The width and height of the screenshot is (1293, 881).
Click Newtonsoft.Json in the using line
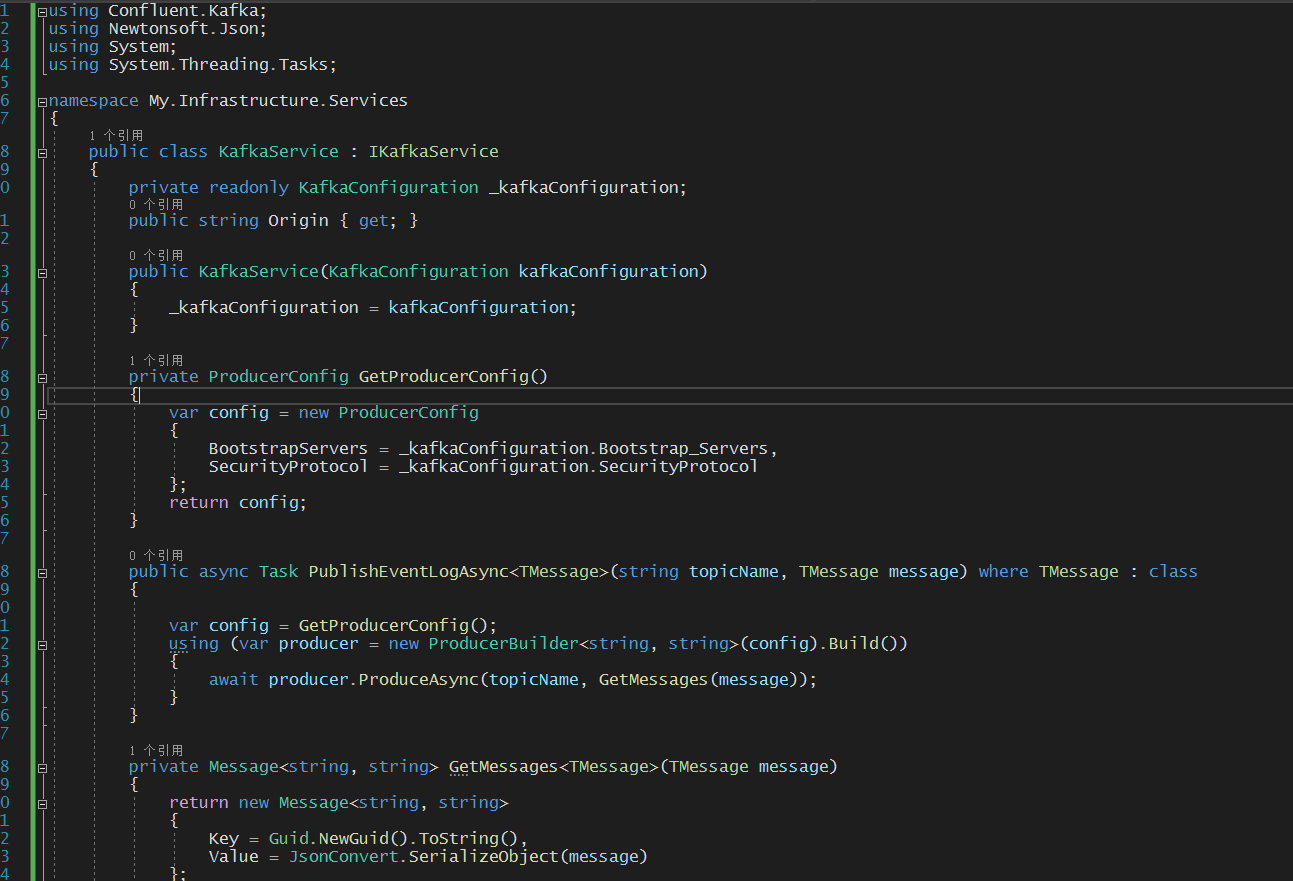(183, 29)
